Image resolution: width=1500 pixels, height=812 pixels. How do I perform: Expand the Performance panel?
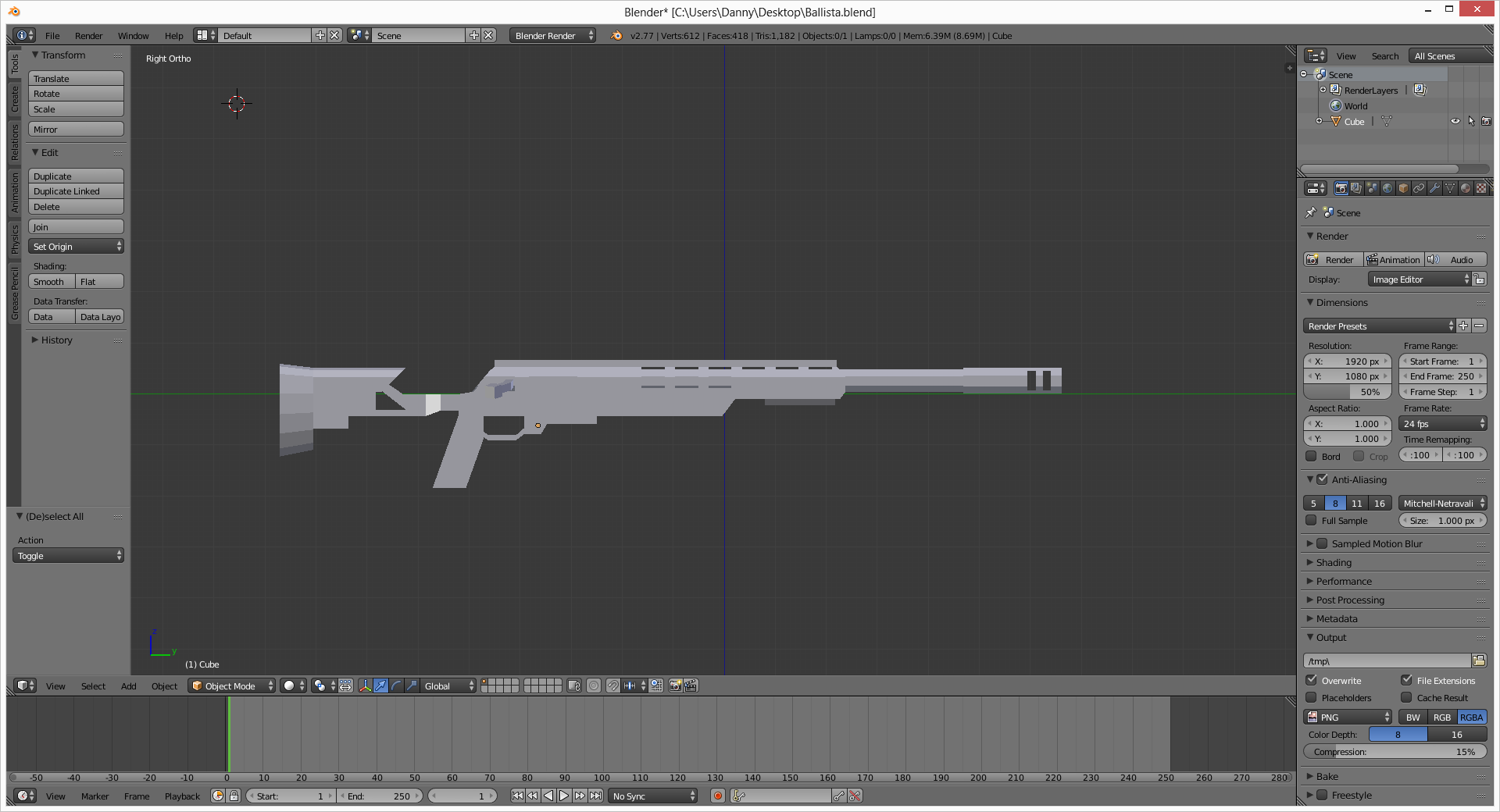(1344, 582)
